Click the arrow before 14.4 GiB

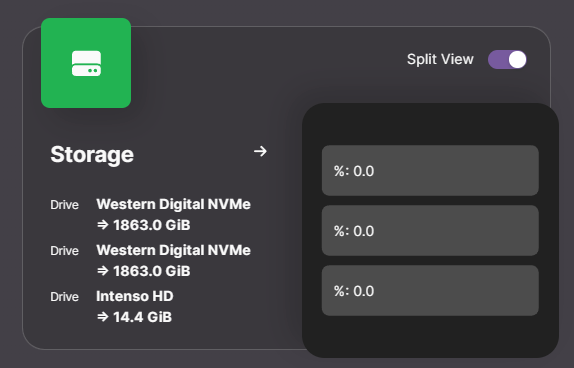[103, 317]
